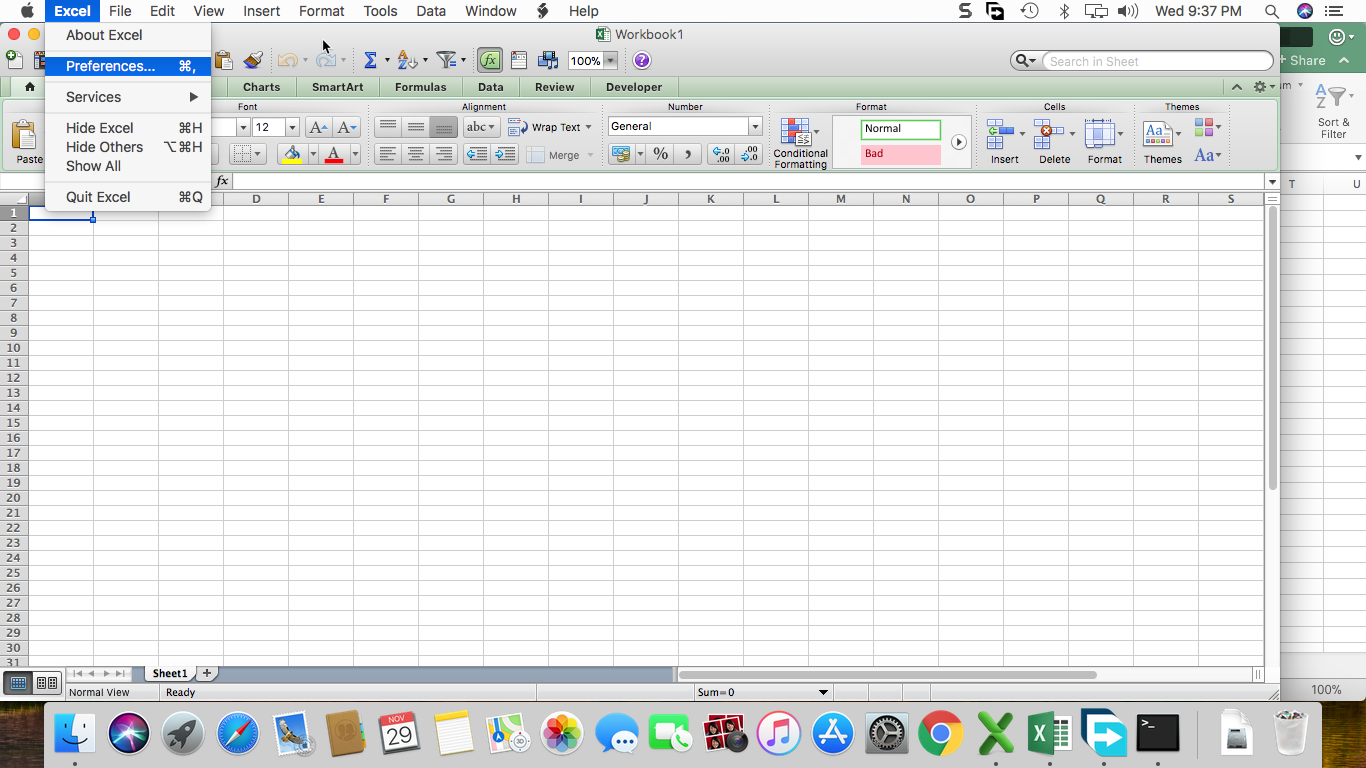Open text orientation abc dropdown
1366x768 pixels.
pyautogui.click(x=481, y=127)
